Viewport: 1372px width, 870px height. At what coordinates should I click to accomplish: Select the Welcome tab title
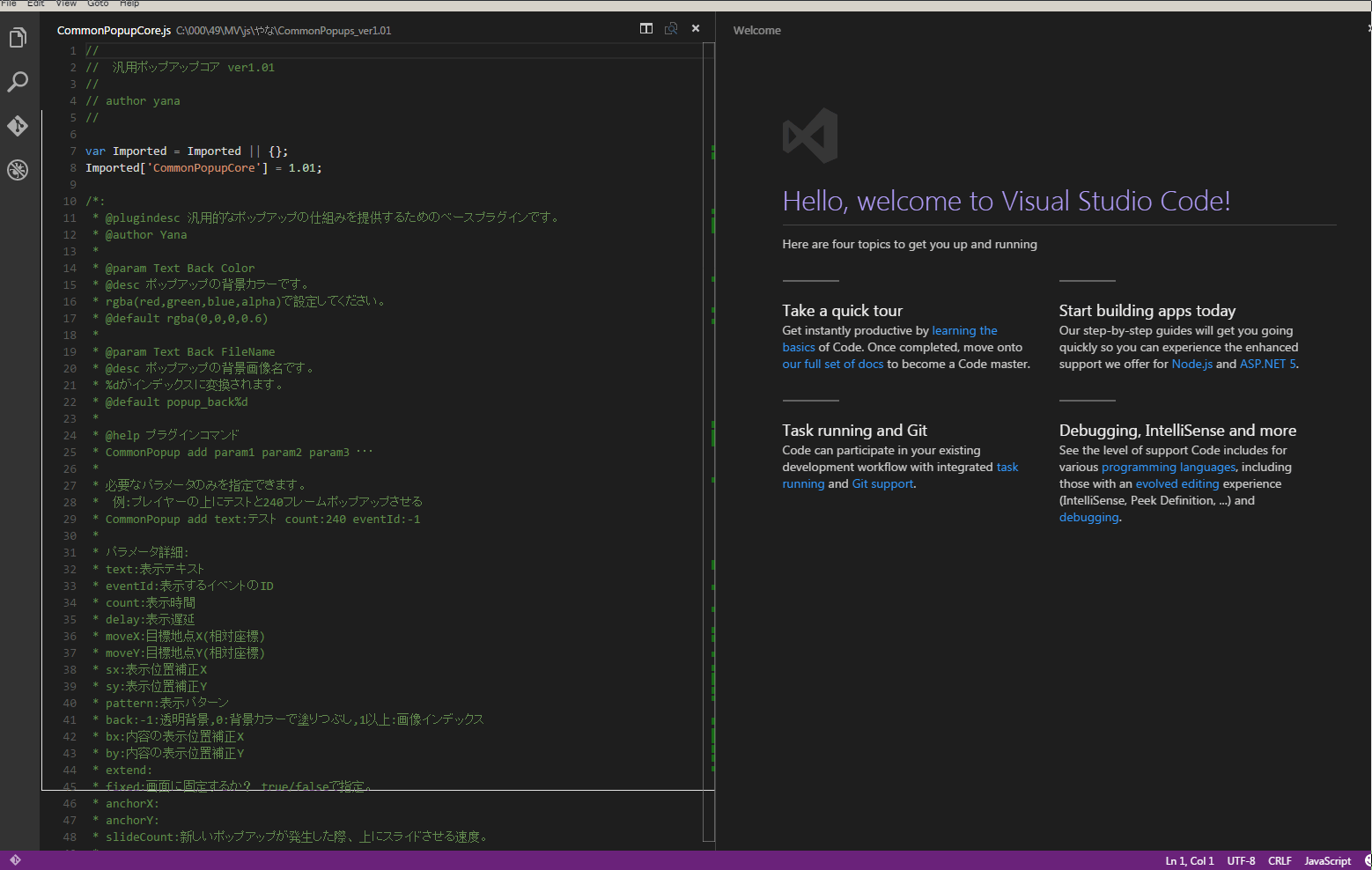(x=756, y=30)
